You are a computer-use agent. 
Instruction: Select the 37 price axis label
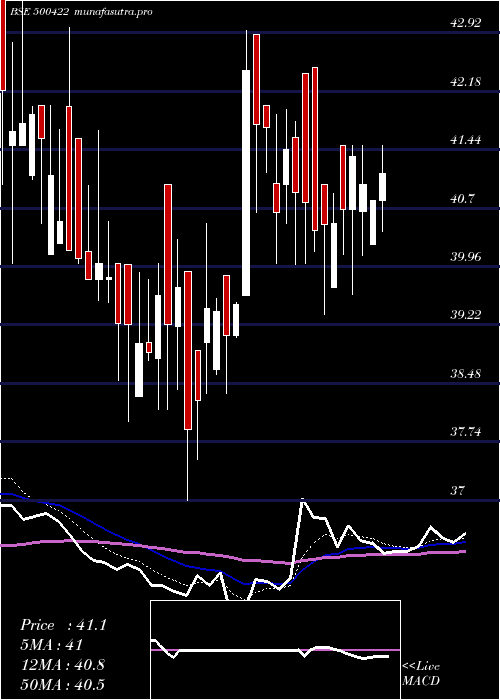pyautogui.click(x=459, y=491)
